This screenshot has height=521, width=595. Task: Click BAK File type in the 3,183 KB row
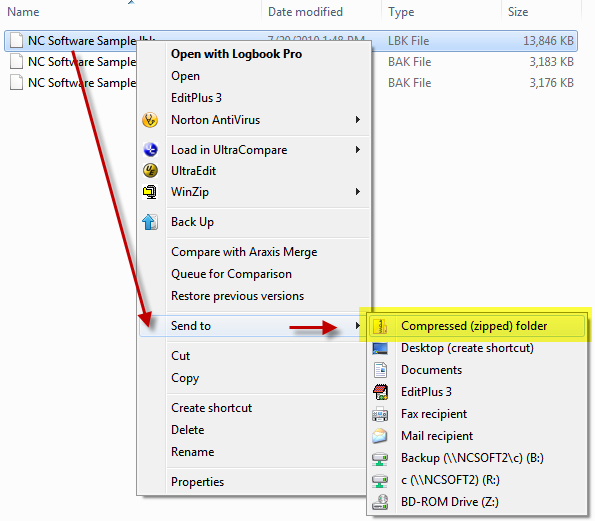point(409,61)
